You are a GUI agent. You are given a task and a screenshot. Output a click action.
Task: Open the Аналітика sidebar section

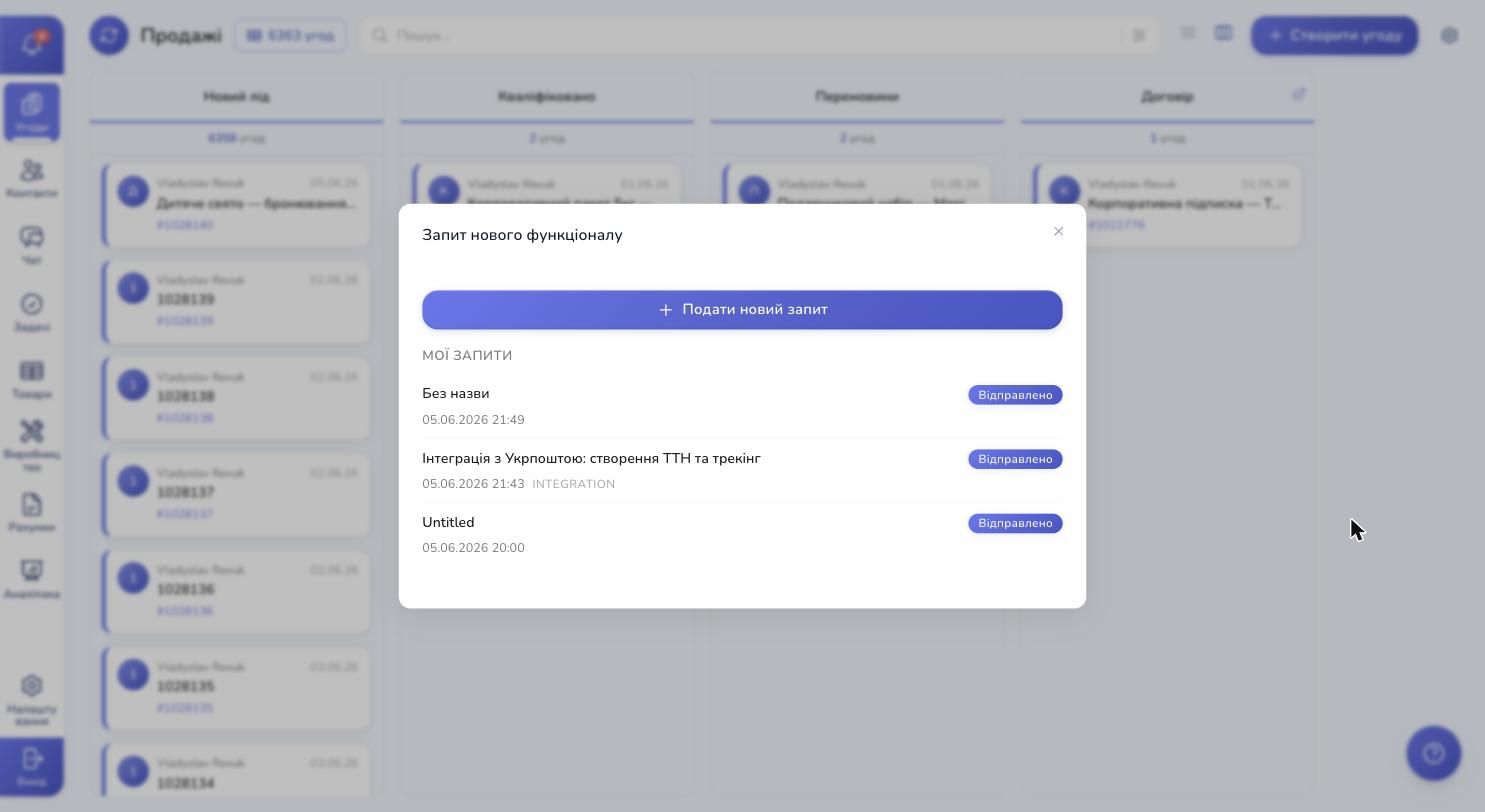click(x=32, y=579)
